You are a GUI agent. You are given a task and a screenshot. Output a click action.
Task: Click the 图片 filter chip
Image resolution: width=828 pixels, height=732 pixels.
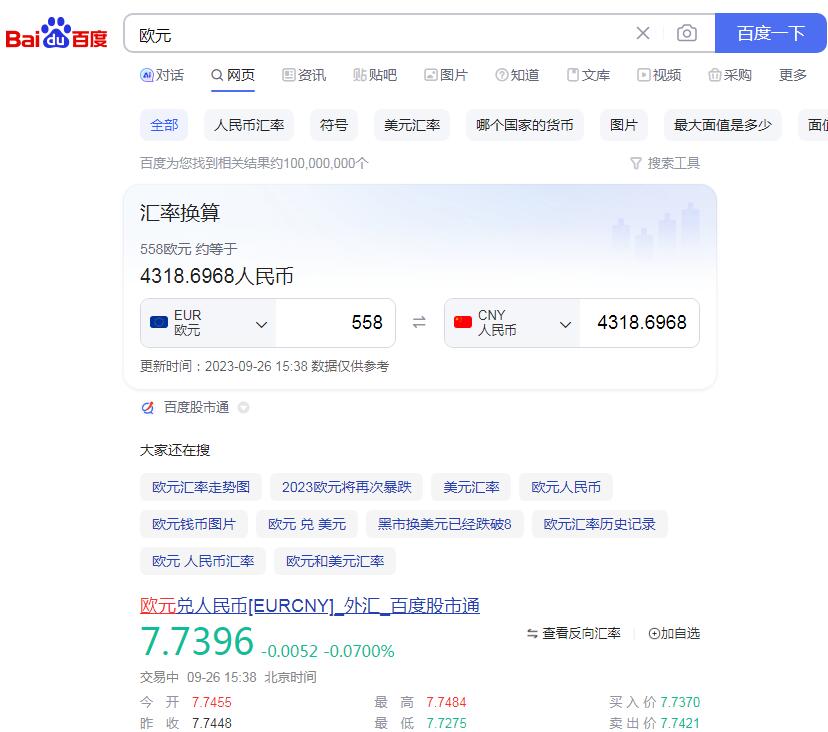click(624, 125)
